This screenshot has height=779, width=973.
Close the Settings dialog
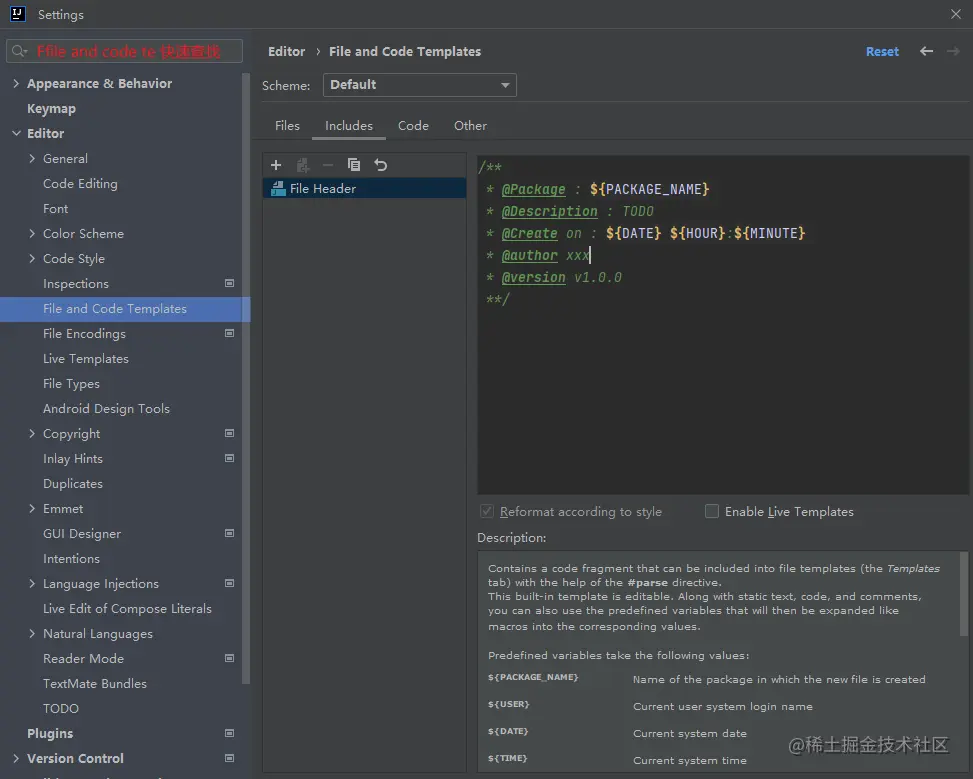956,14
